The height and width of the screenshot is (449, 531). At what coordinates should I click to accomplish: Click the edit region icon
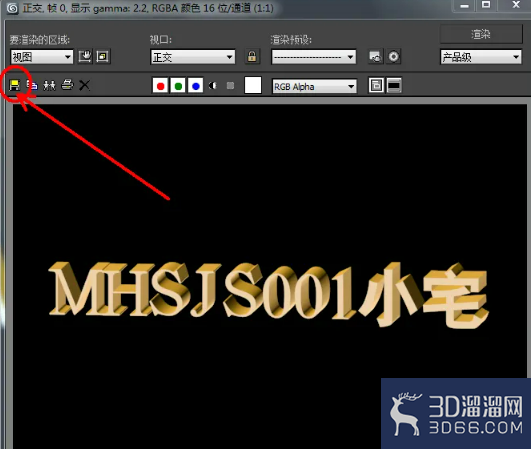click(85, 57)
